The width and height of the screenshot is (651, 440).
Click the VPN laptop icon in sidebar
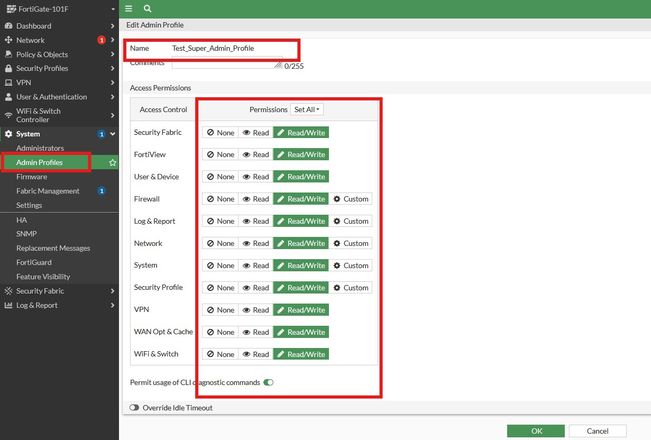(8, 83)
